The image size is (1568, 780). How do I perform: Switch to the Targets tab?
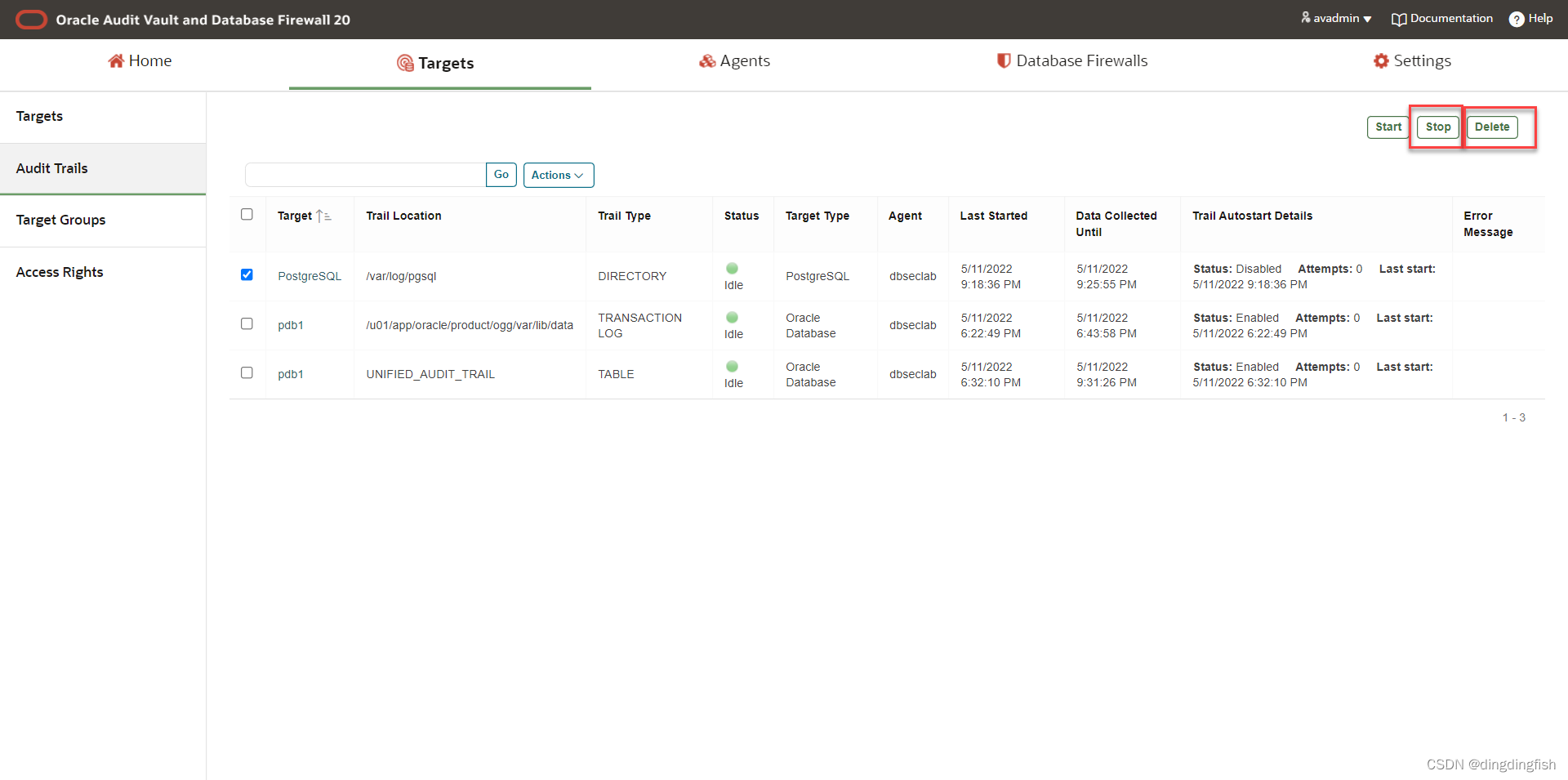[435, 63]
